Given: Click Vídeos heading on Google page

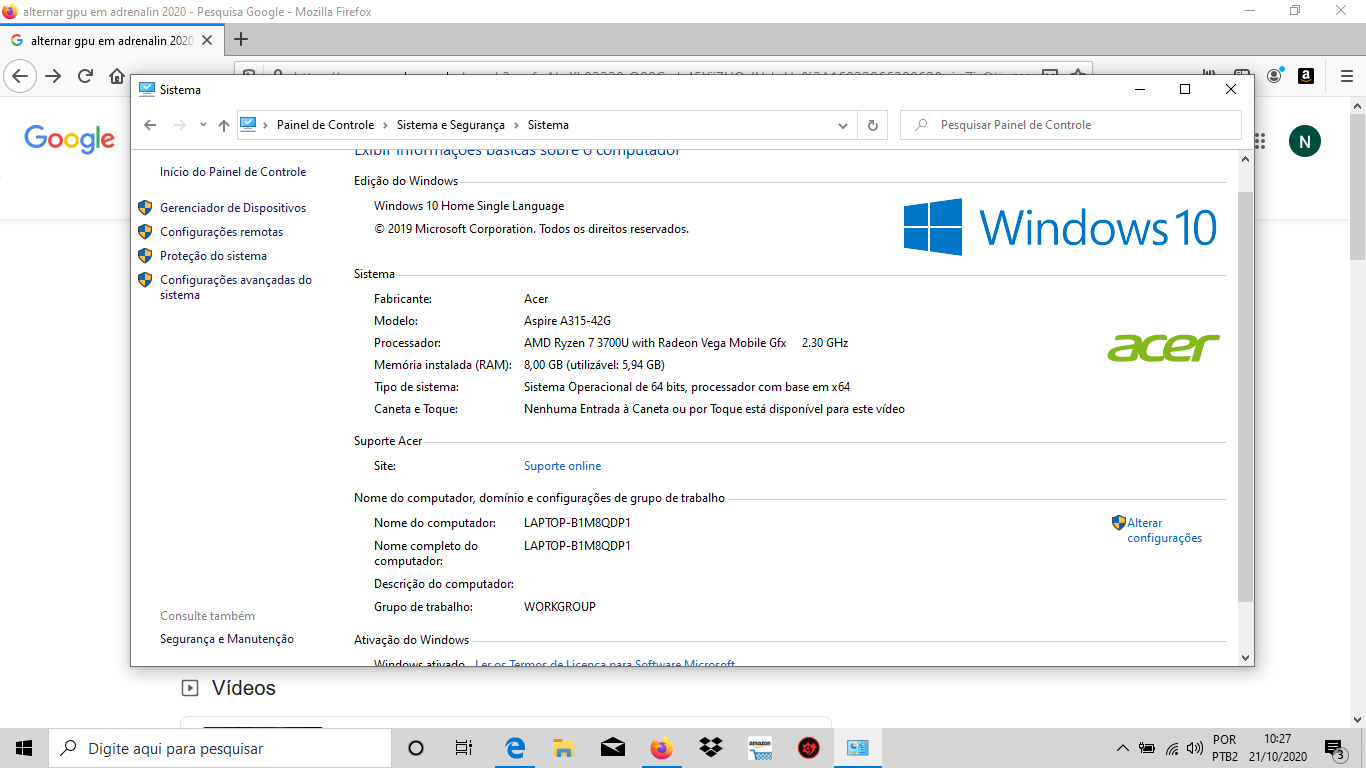Looking at the screenshot, I should coord(243,688).
